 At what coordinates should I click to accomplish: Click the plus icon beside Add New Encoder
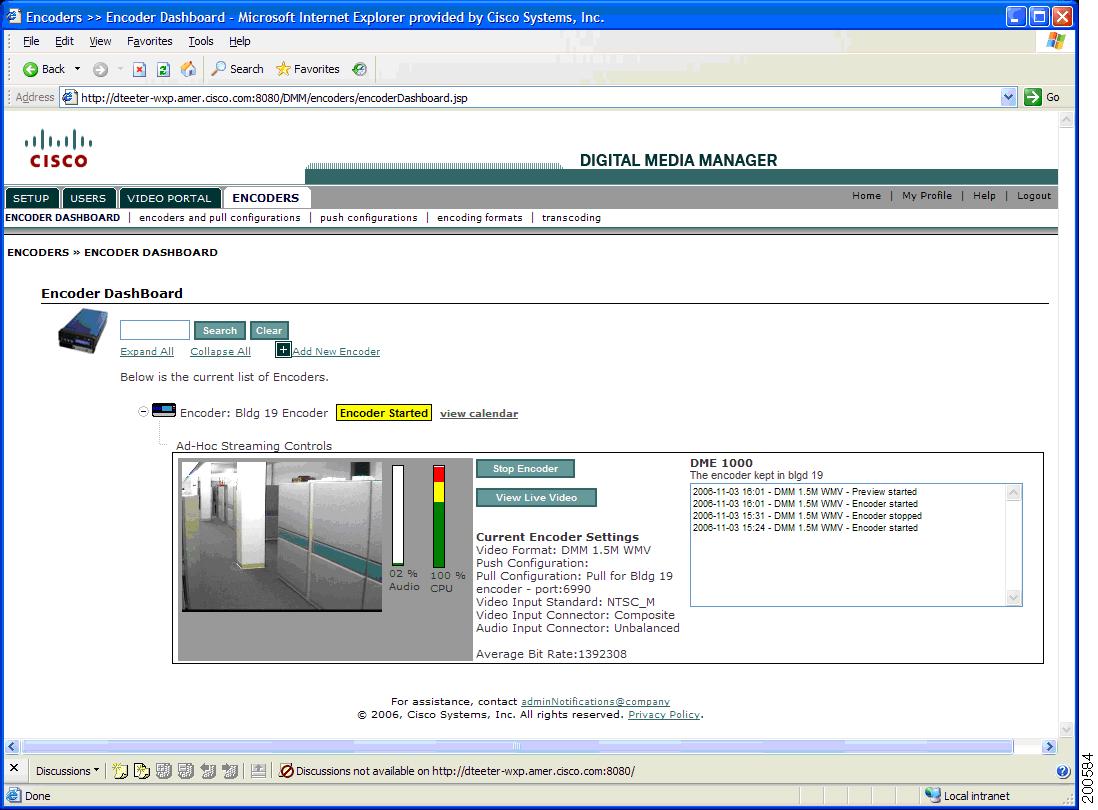coord(283,350)
